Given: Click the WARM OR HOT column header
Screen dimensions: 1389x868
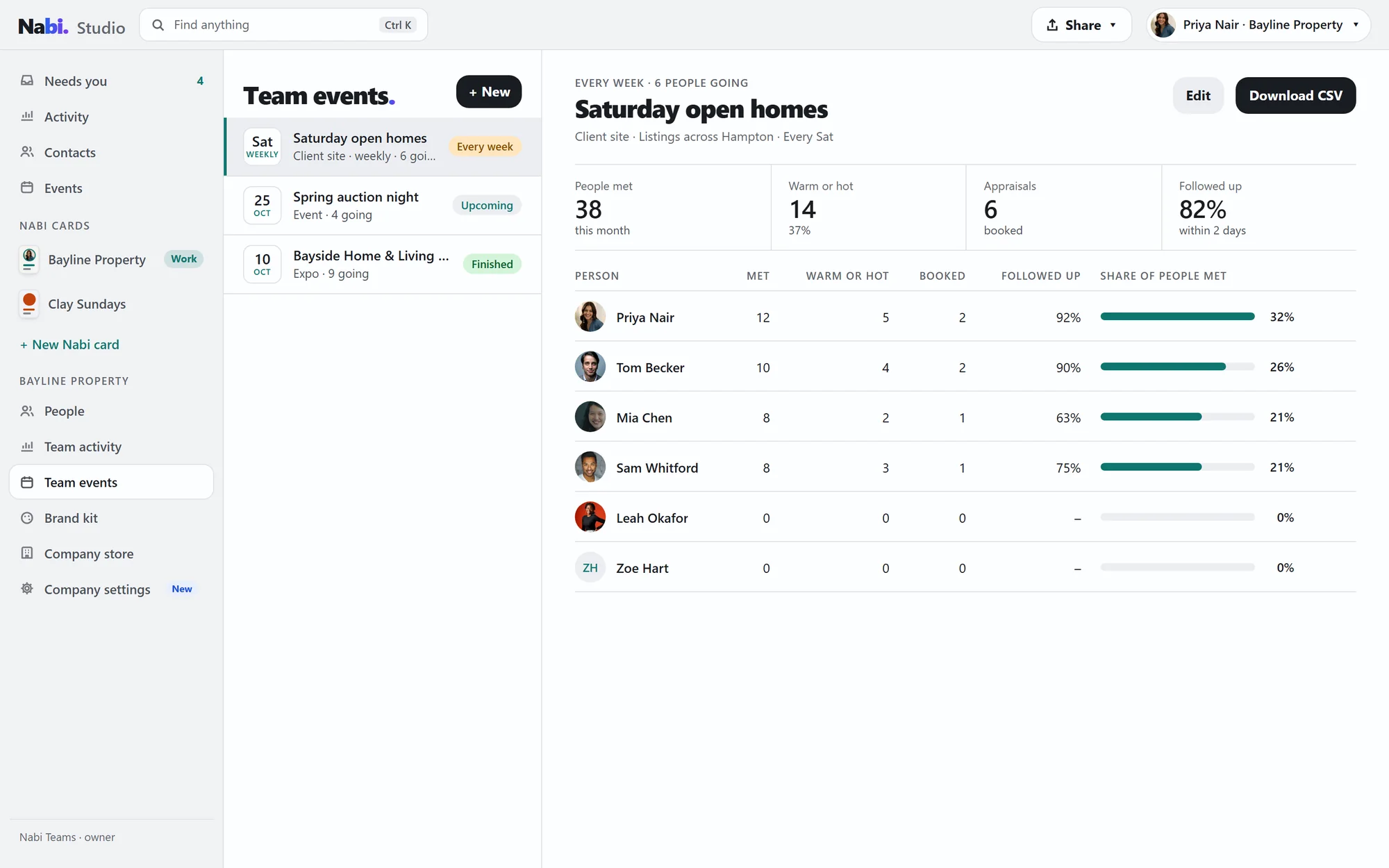Looking at the screenshot, I should [847, 276].
